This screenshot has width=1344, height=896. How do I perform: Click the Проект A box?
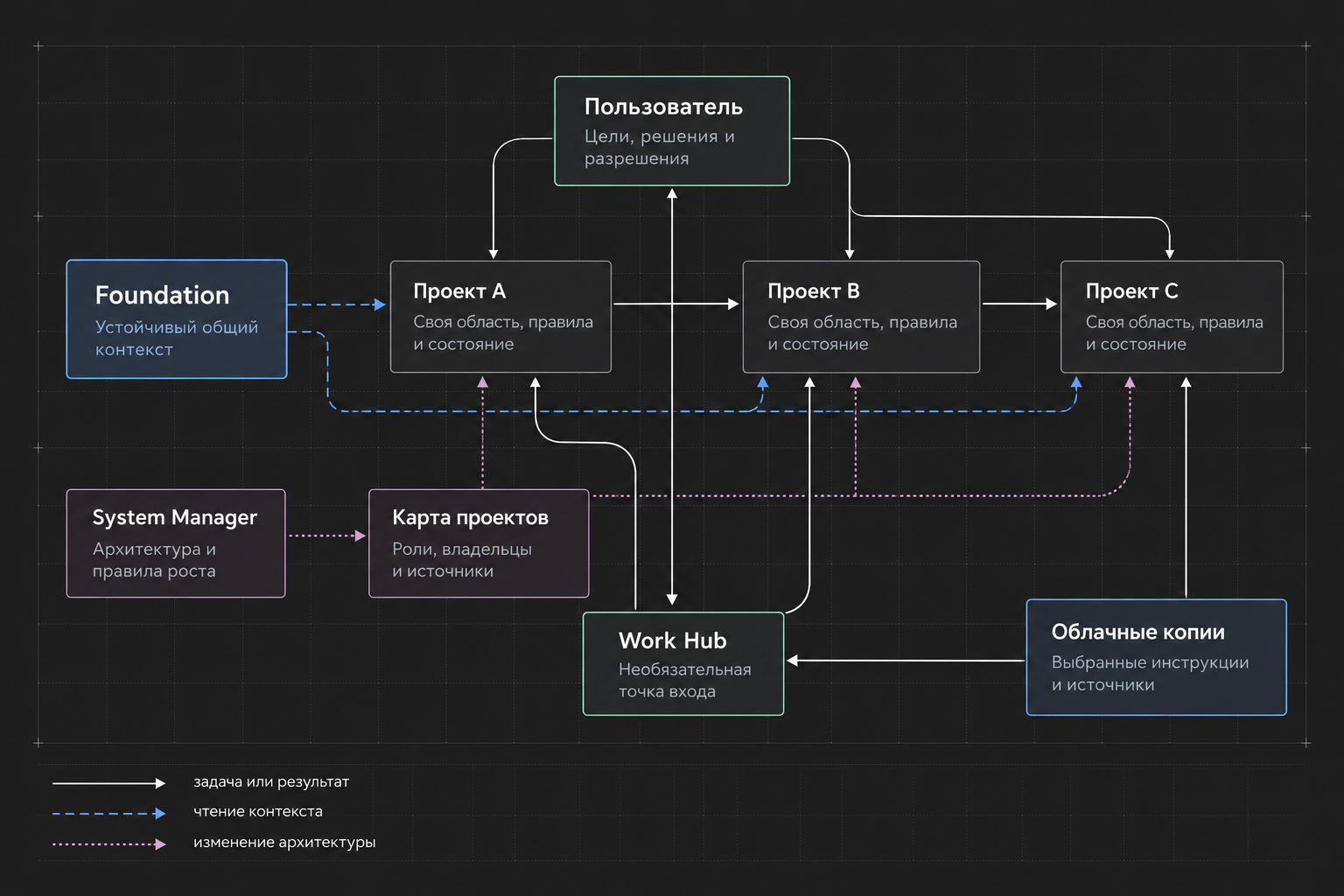click(500, 317)
